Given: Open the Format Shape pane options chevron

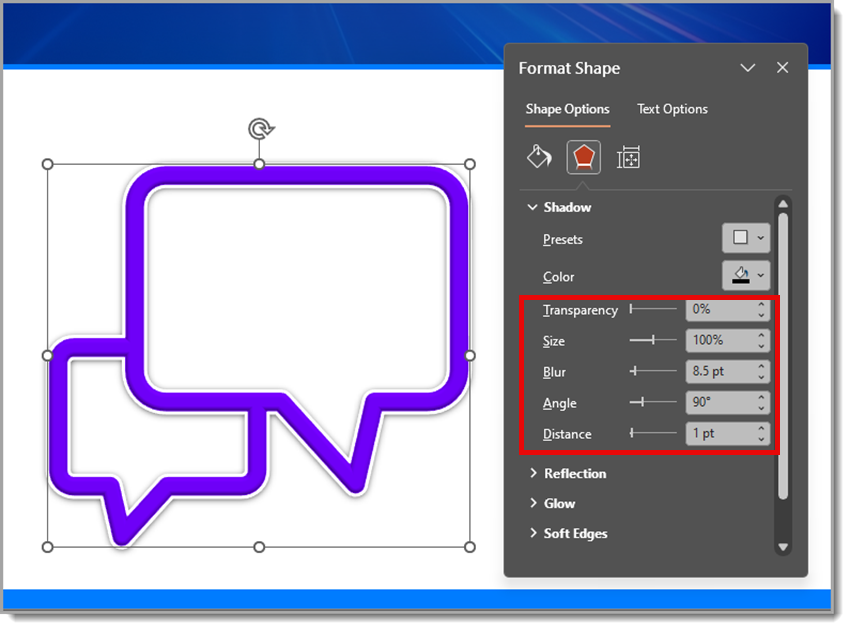Looking at the screenshot, I should point(747,68).
